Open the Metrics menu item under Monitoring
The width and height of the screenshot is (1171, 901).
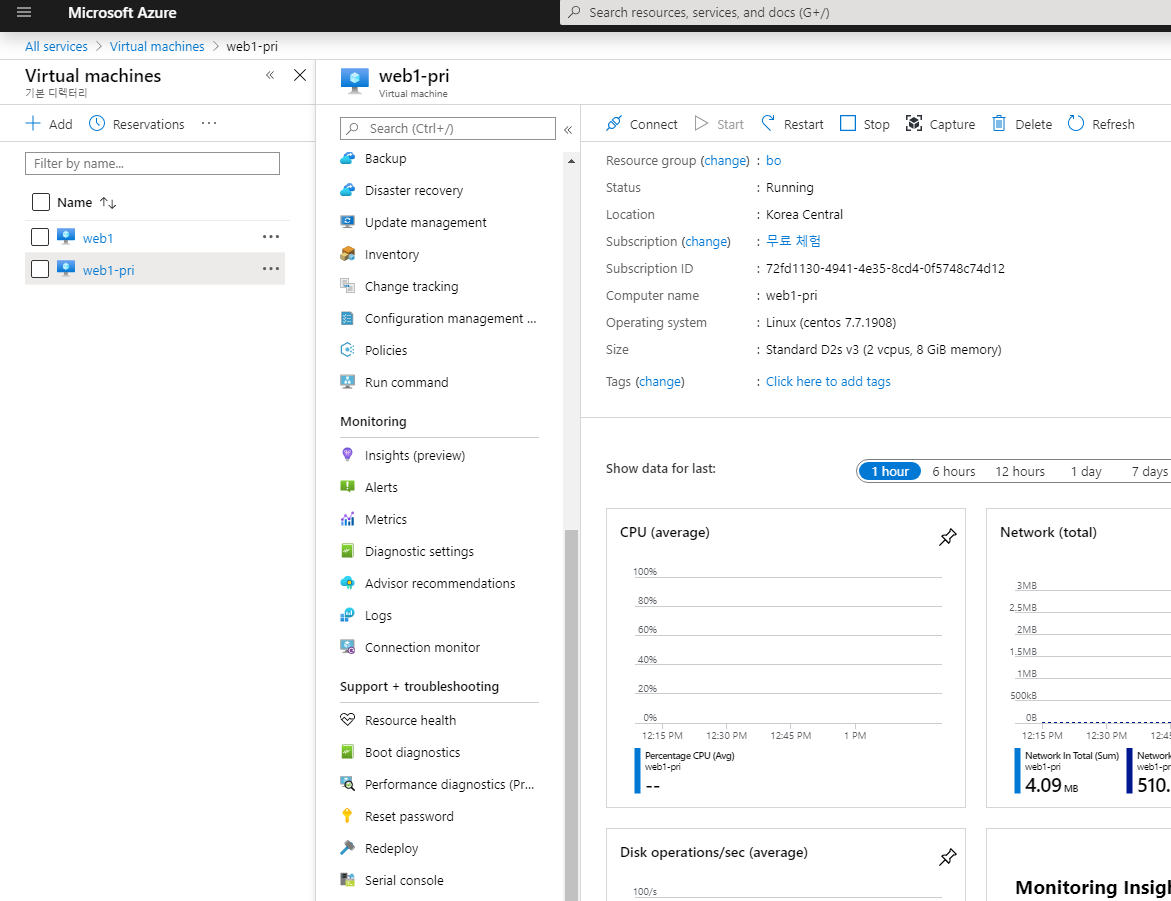[385, 519]
